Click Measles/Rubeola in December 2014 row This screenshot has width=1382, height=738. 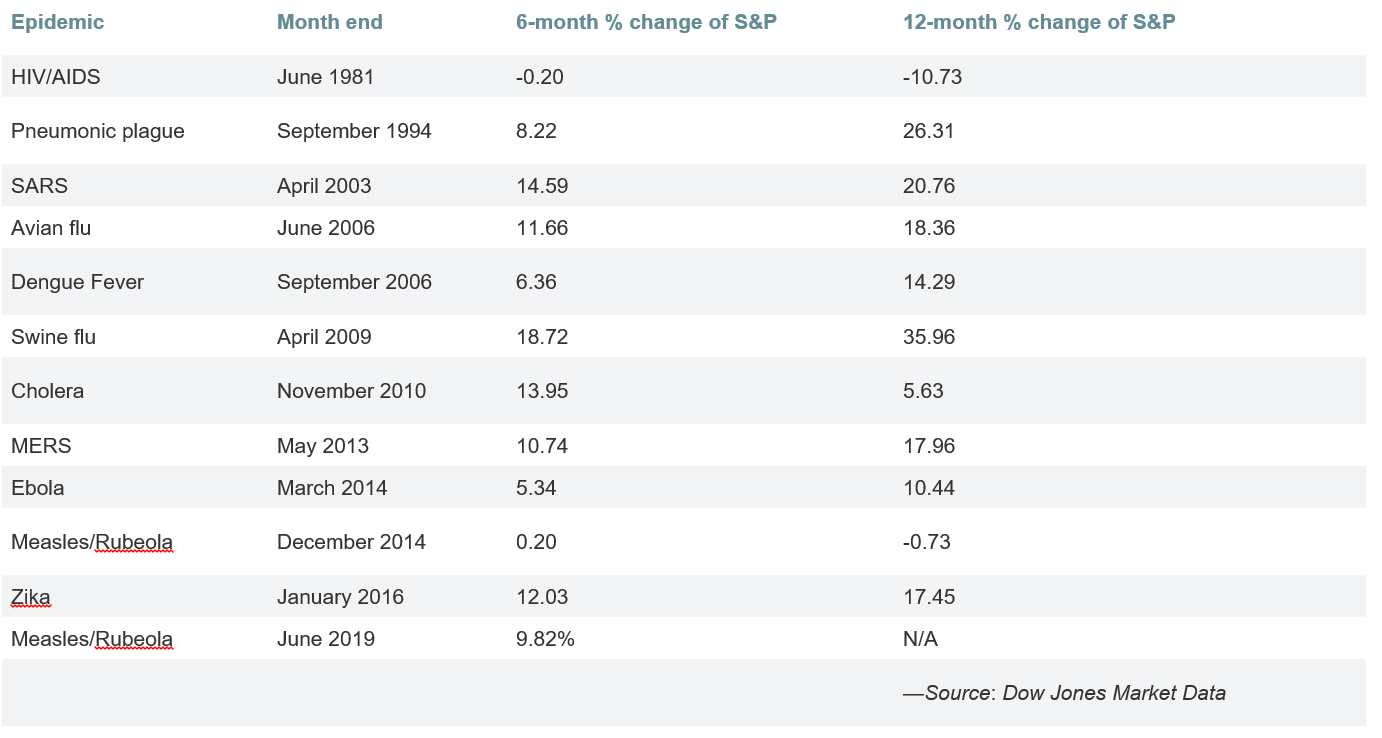92,542
